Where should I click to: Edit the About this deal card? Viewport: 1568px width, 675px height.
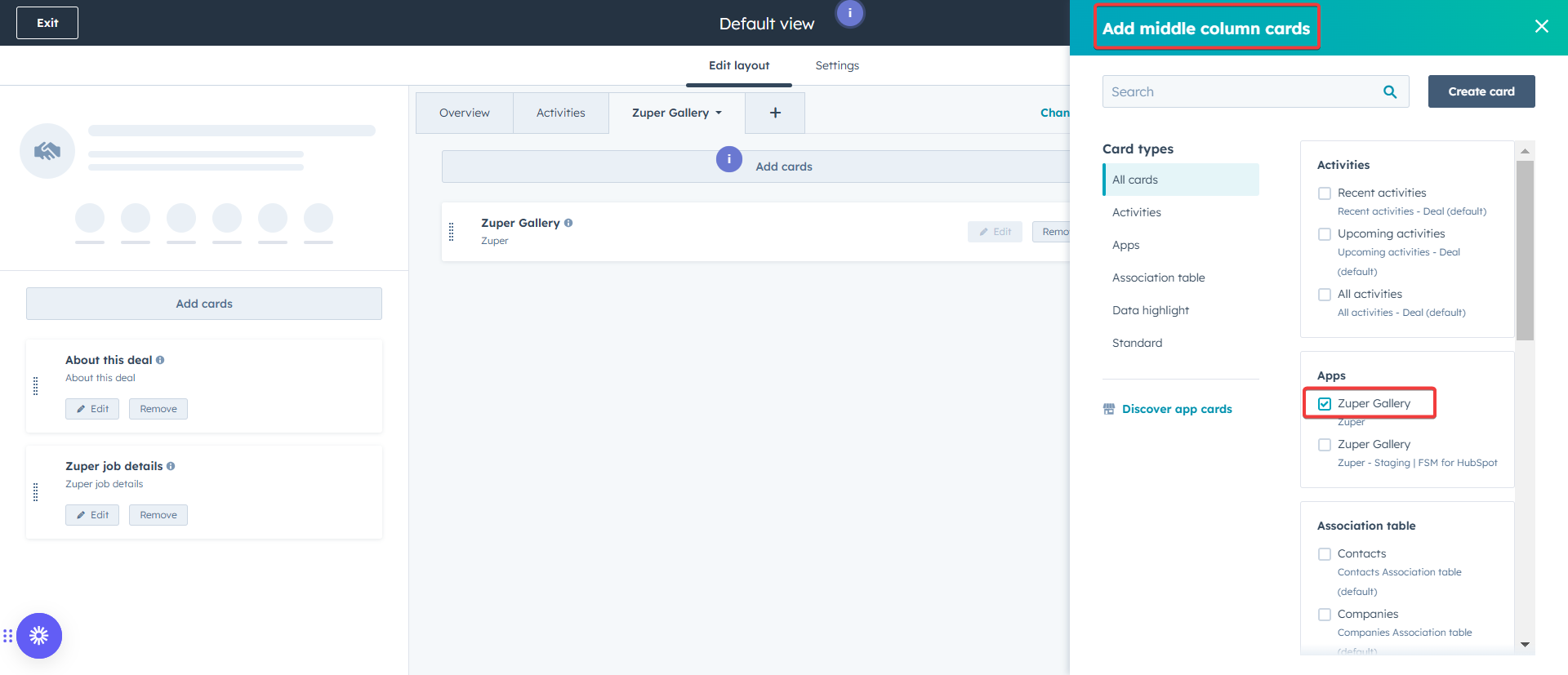tap(92, 409)
